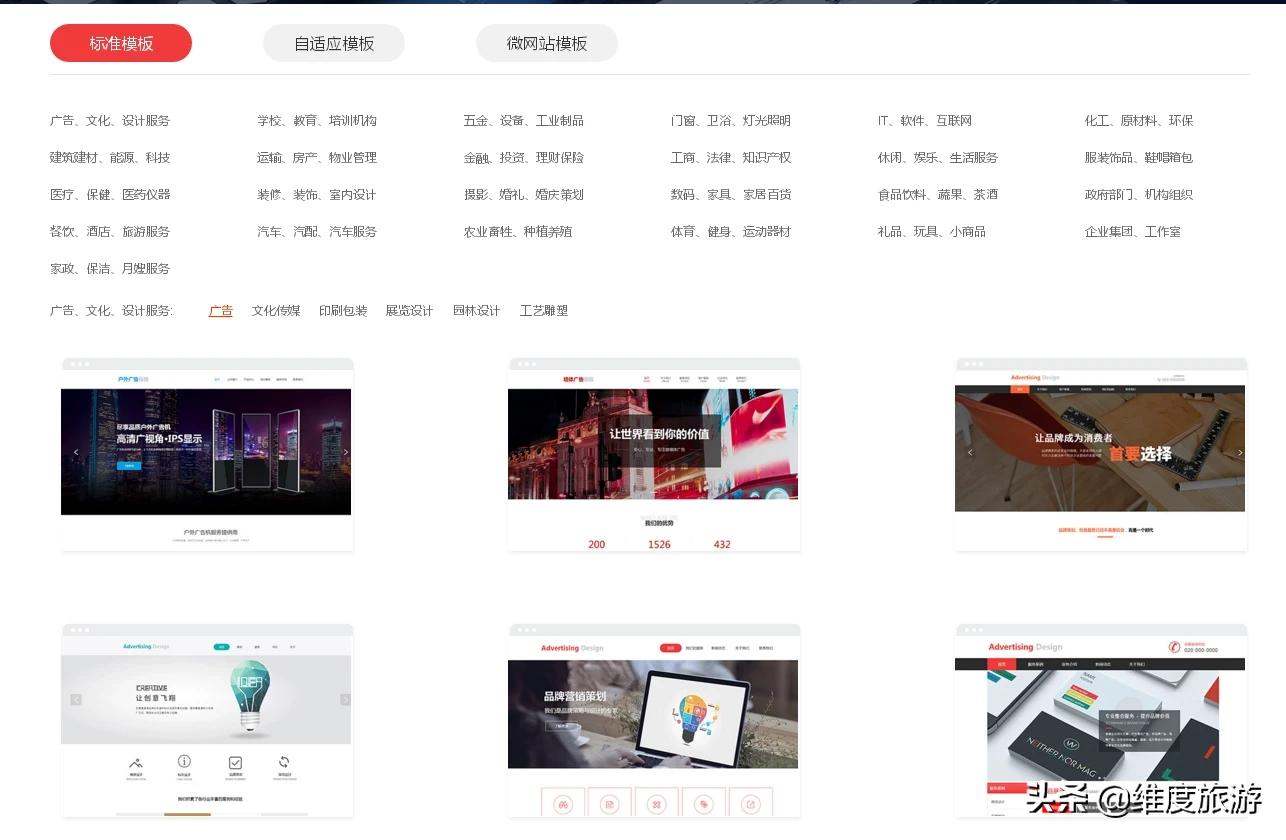Open the 金融、投资、理财保险 category

(x=523, y=158)
